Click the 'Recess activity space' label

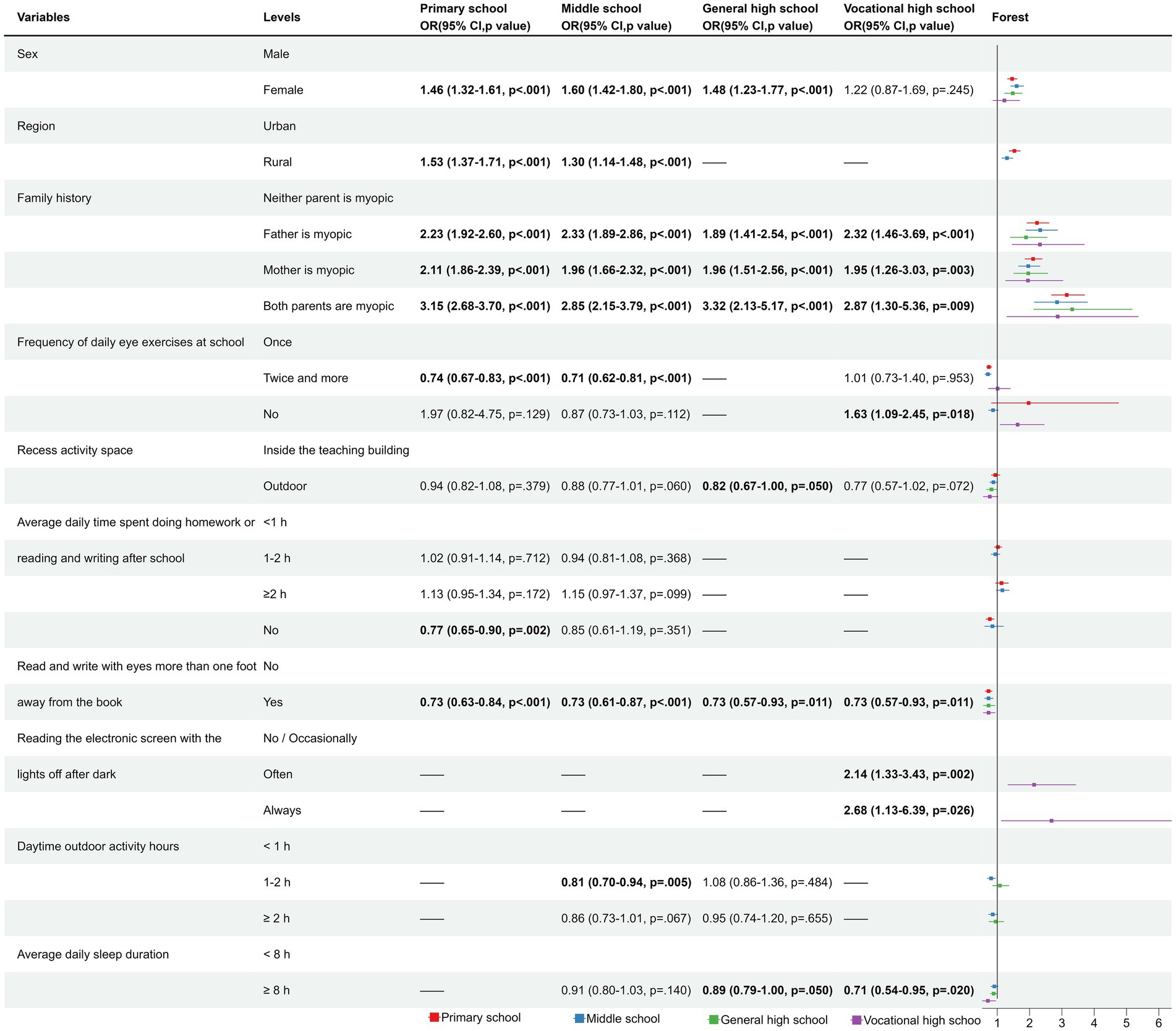[x=75, y=450]
